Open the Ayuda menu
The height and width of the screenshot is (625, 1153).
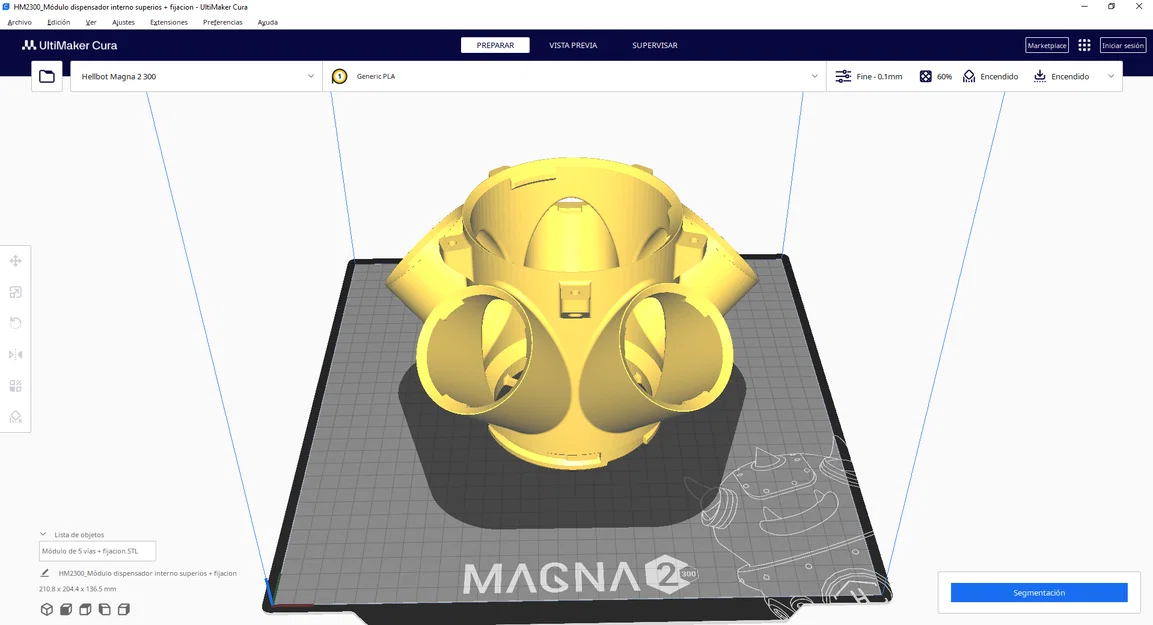[268, 22]
